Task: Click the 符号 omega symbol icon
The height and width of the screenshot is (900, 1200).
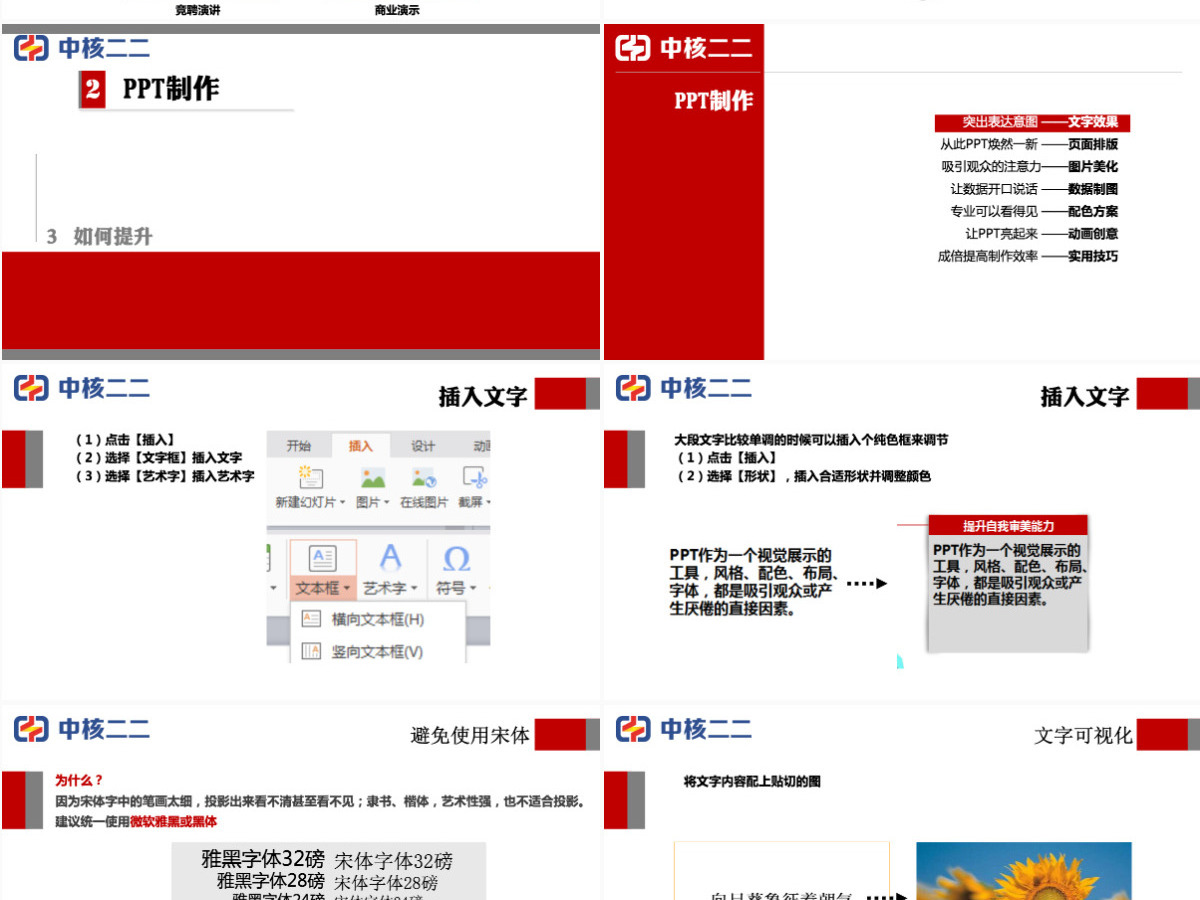Action: [x=456, y=558]
